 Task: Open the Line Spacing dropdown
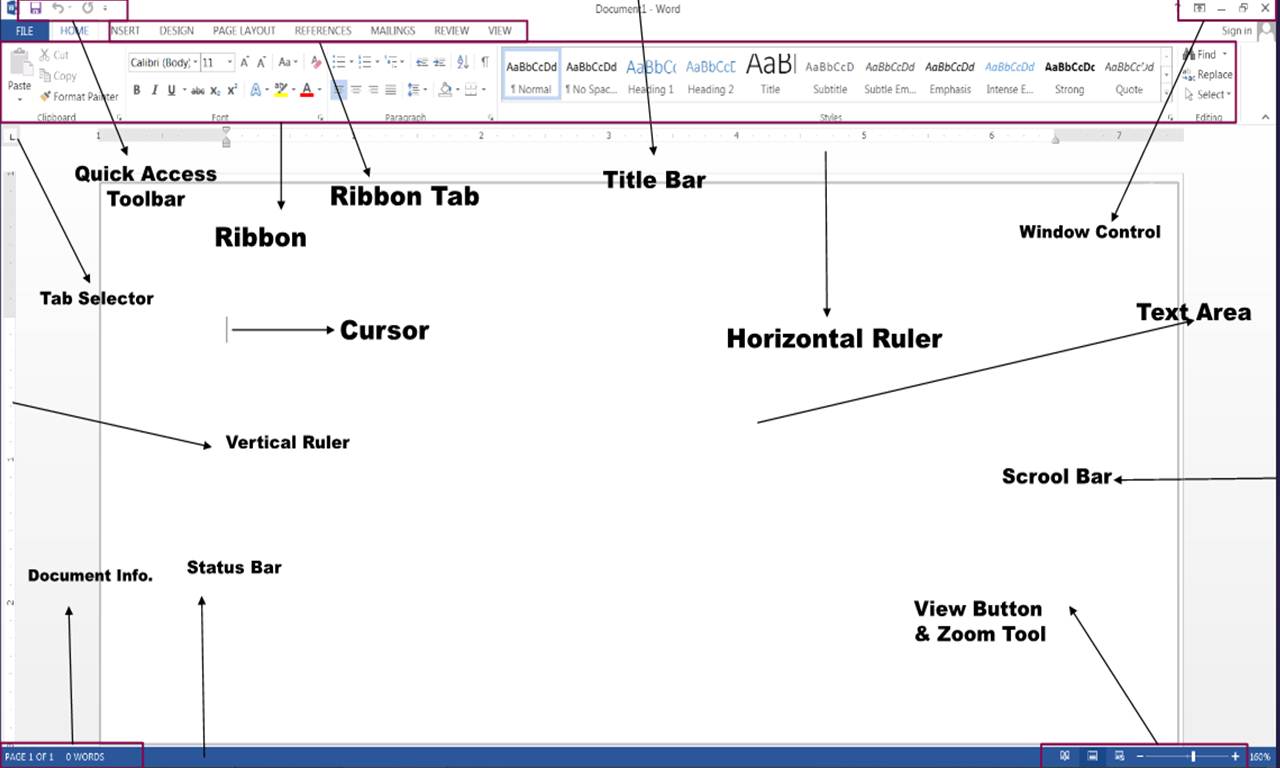(415, 89)
